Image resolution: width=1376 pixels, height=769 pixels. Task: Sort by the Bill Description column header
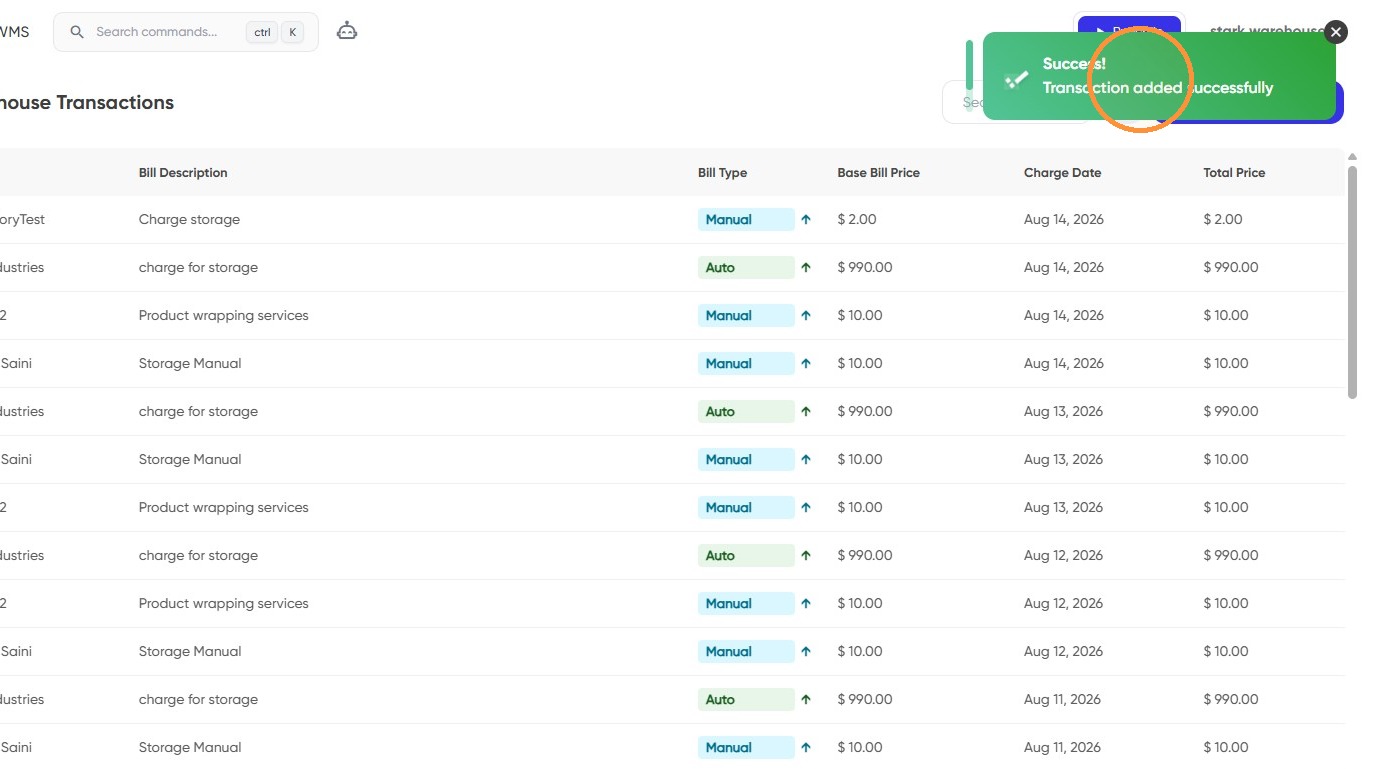[183, 172]
